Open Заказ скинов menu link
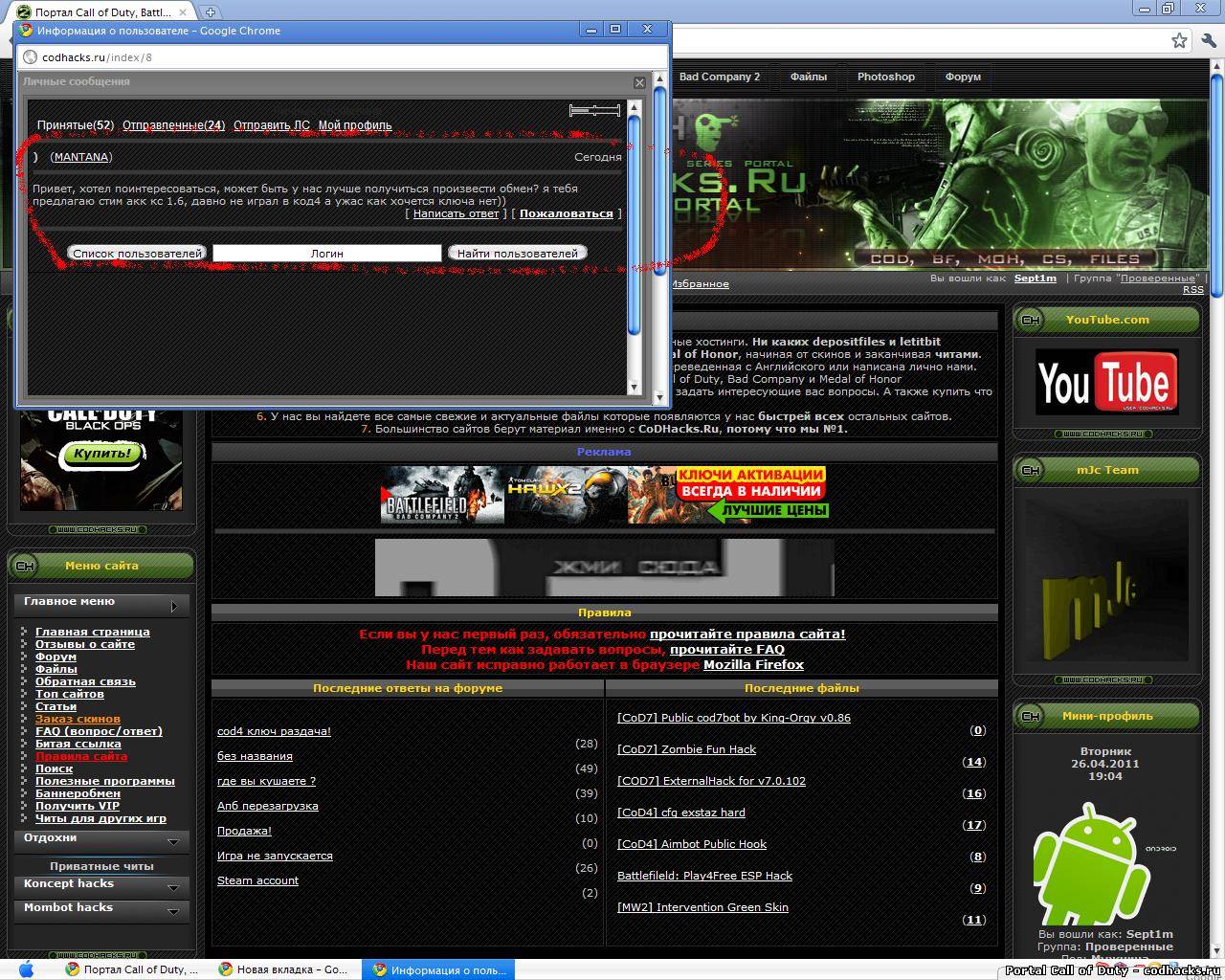 tap(78, 719)
